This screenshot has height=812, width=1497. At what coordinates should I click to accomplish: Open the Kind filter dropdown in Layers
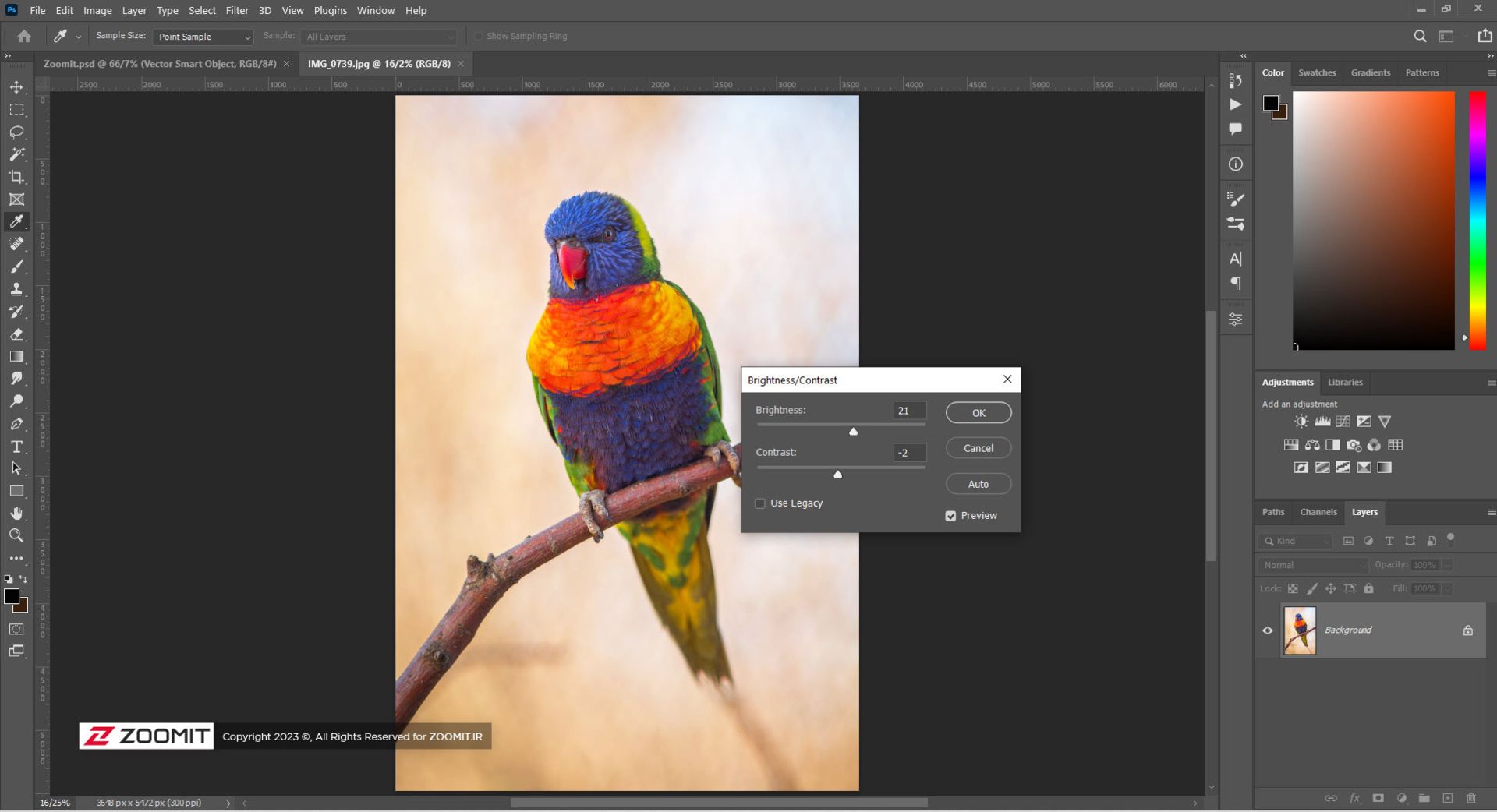(1296, 541)
